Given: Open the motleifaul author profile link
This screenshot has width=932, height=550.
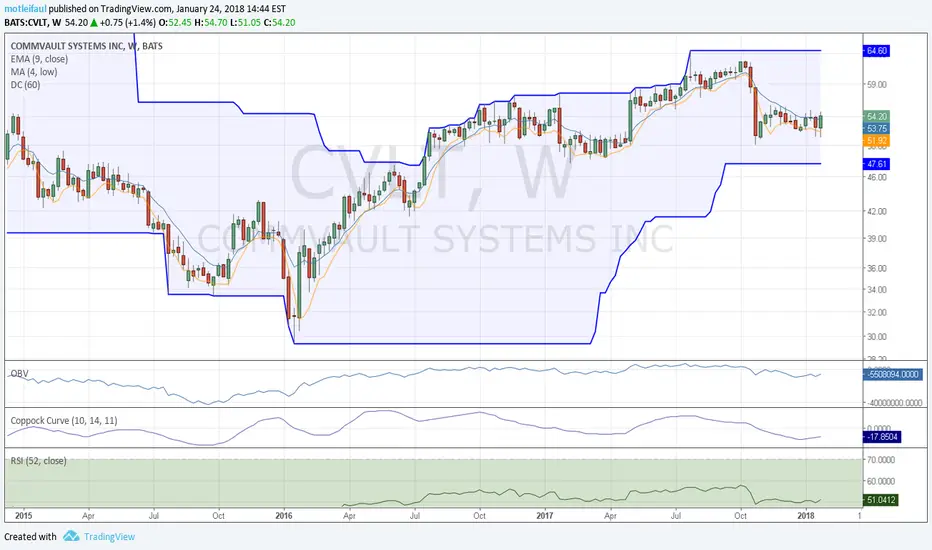Looking at the screenshot, I should pyautogui.click(x=25, y=9).
